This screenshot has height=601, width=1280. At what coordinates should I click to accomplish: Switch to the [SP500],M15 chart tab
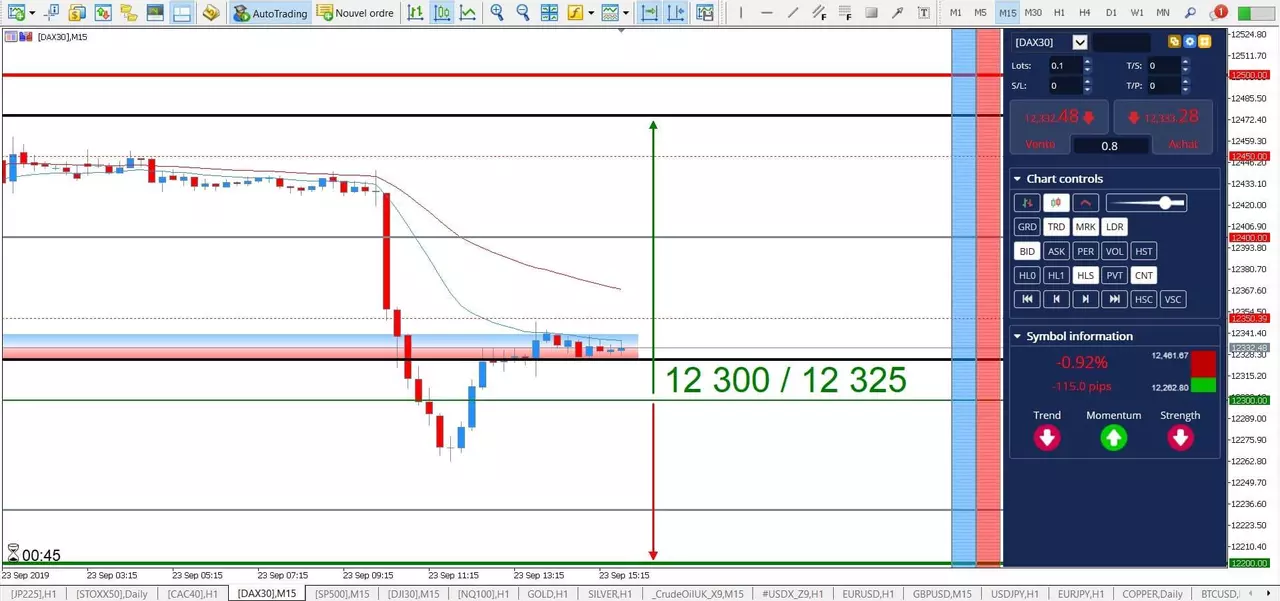(x=342, y=594)
